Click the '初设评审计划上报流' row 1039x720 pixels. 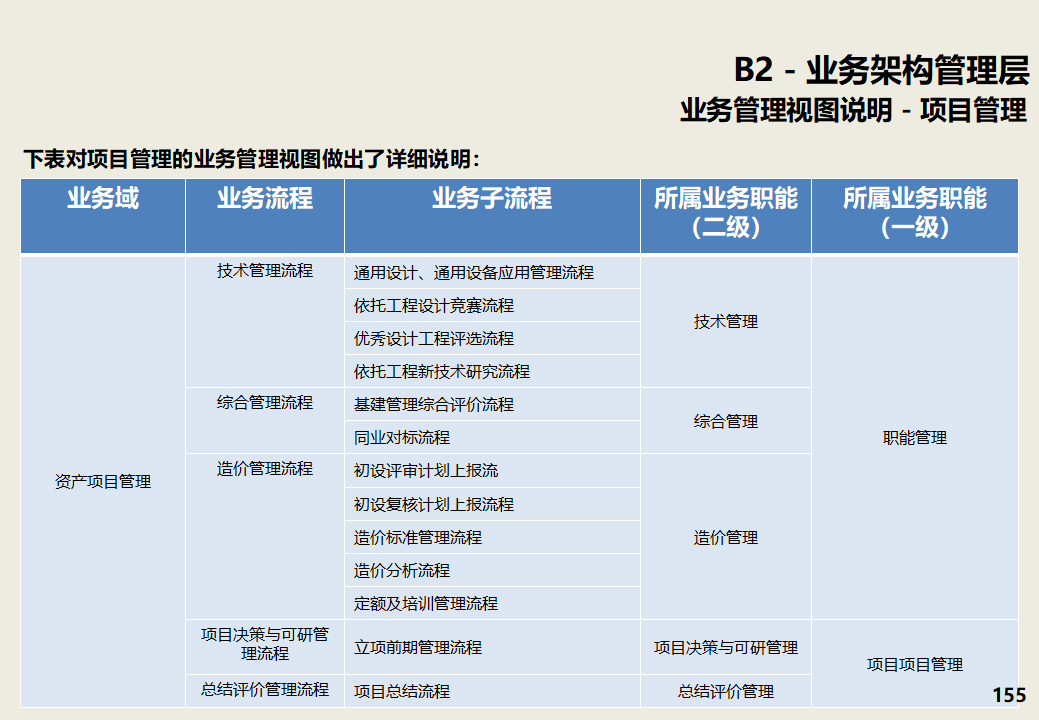coord(492,471)
